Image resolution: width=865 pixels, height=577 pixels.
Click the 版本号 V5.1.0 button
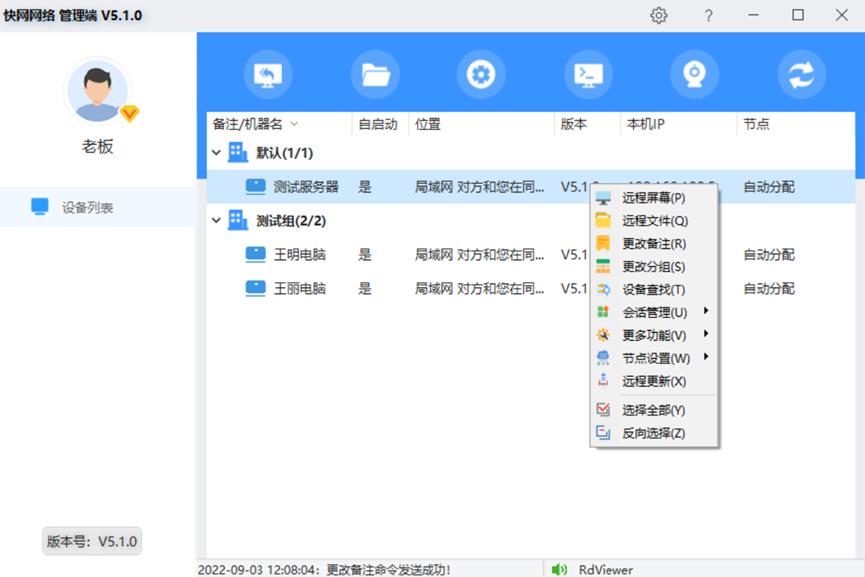(91, 540)
